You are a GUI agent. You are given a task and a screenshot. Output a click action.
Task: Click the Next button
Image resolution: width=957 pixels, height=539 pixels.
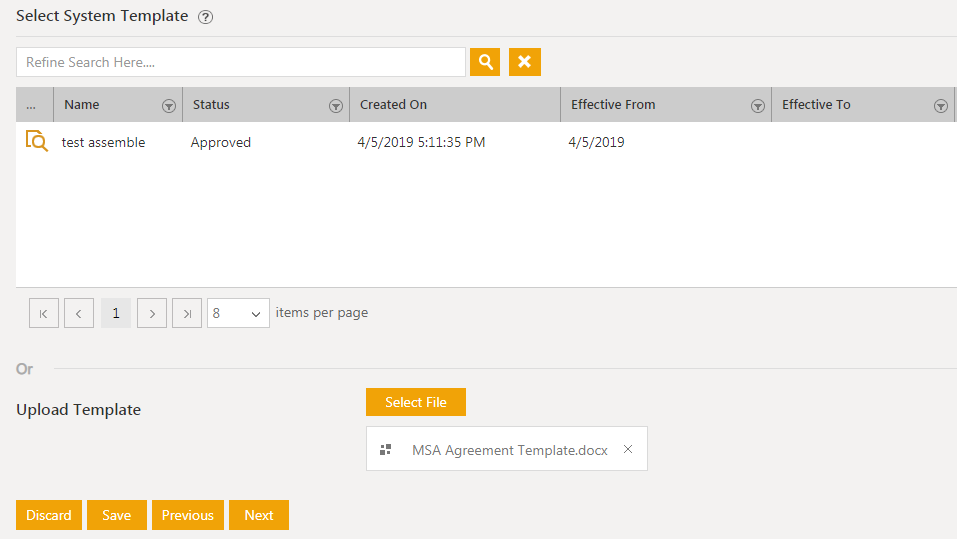point(259,515)
